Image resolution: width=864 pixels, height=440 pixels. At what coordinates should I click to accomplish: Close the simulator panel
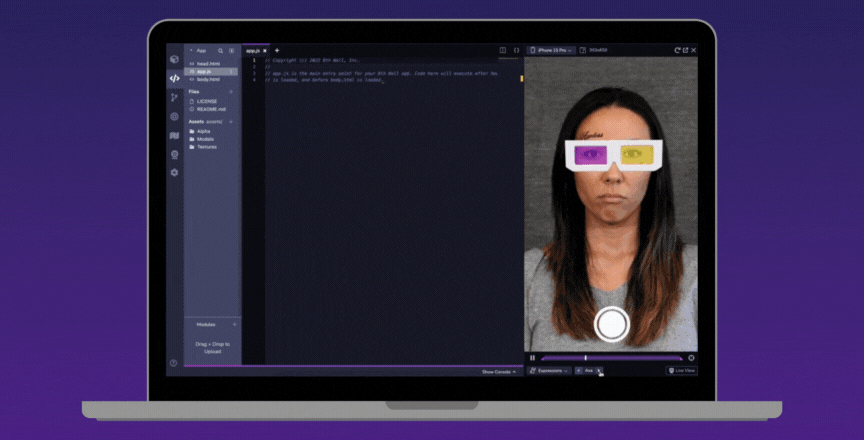pyautogui.click(x=694, y=50)
